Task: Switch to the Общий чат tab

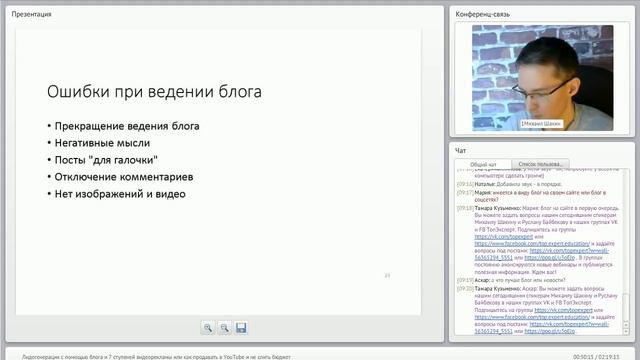Action: click(x=483, y=164)
